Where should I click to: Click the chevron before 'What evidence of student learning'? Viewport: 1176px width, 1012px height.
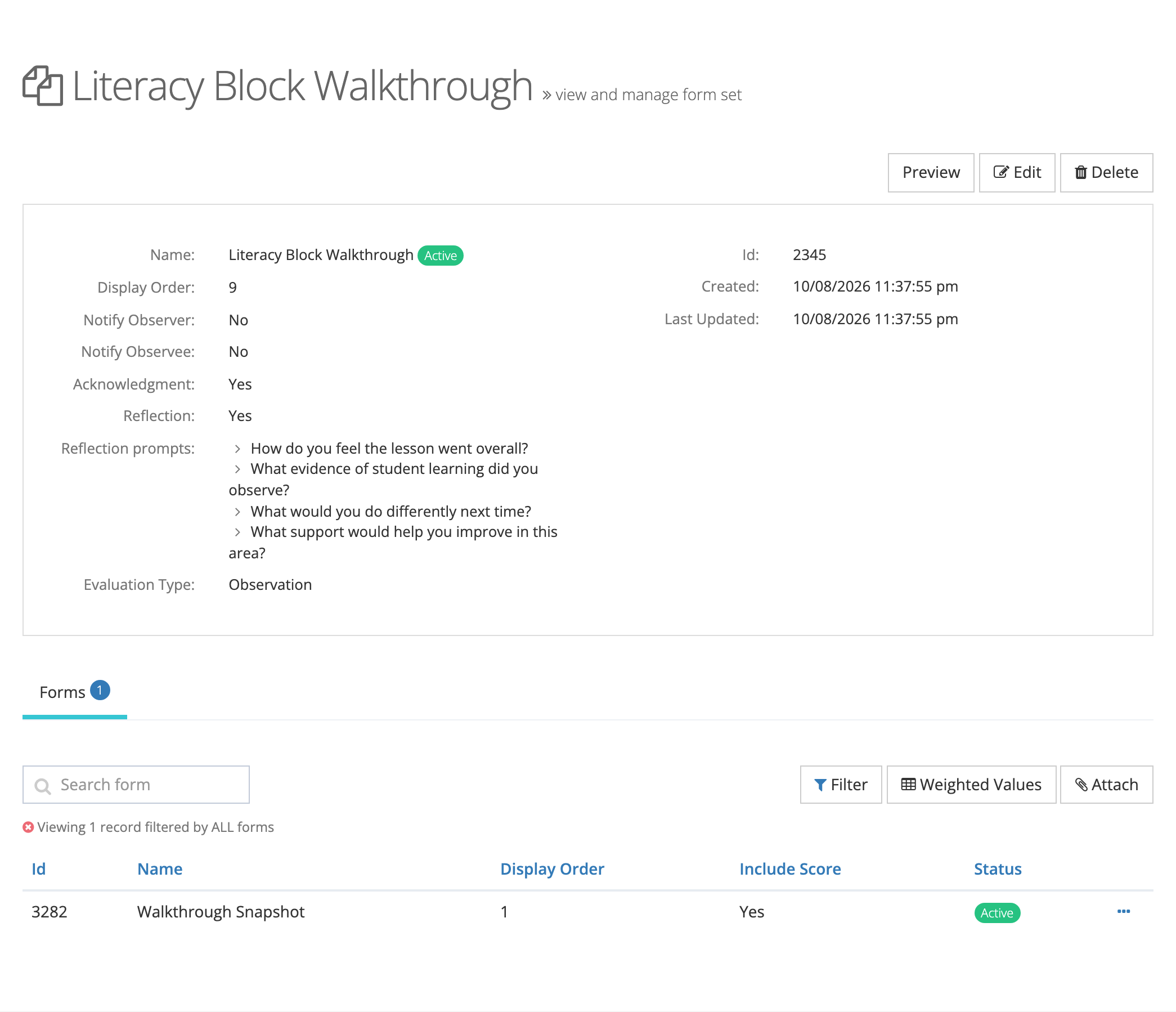point(238,469)
